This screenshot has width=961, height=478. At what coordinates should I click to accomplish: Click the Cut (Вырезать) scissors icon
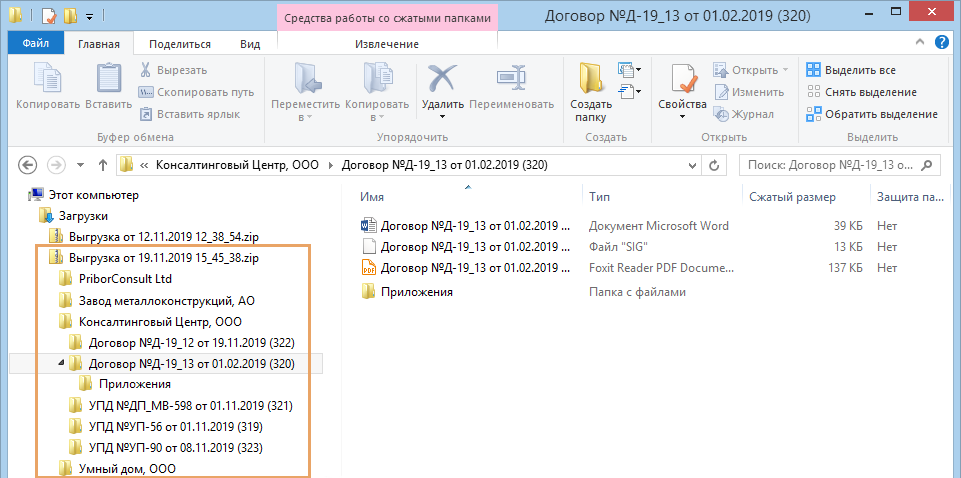(x=146, y=70)
